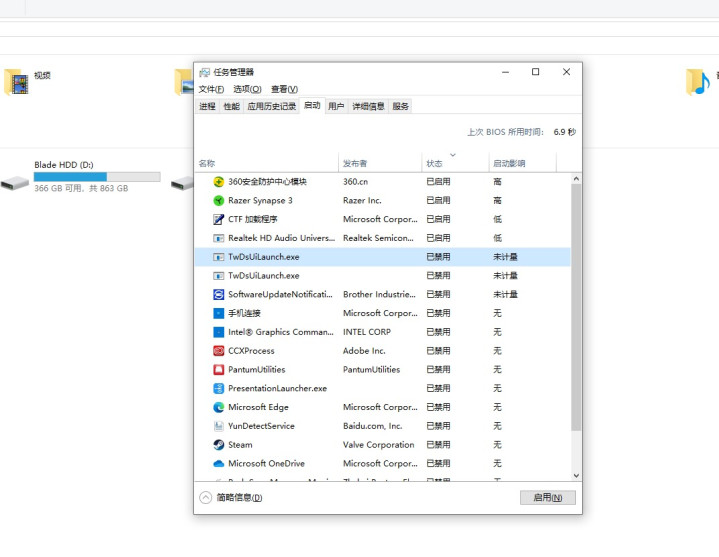719x557 pixels.
Task: Open the 查看(V) menu
Action: click(x=284, y=89)
